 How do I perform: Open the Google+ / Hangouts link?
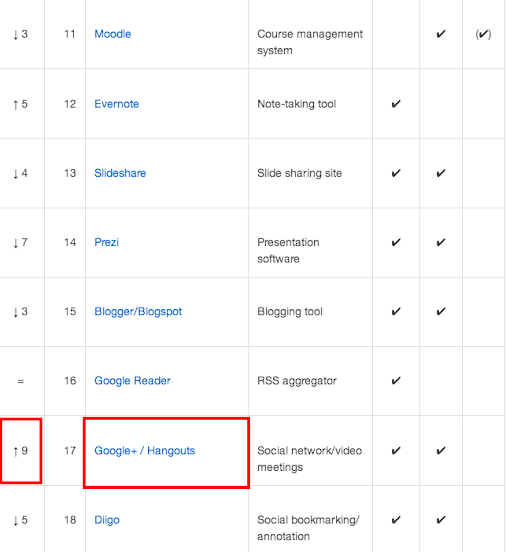pos(145,451)
